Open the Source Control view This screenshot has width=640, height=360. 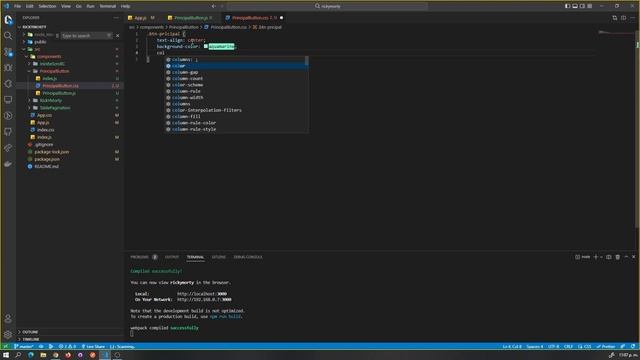click(x=8, y=52)
